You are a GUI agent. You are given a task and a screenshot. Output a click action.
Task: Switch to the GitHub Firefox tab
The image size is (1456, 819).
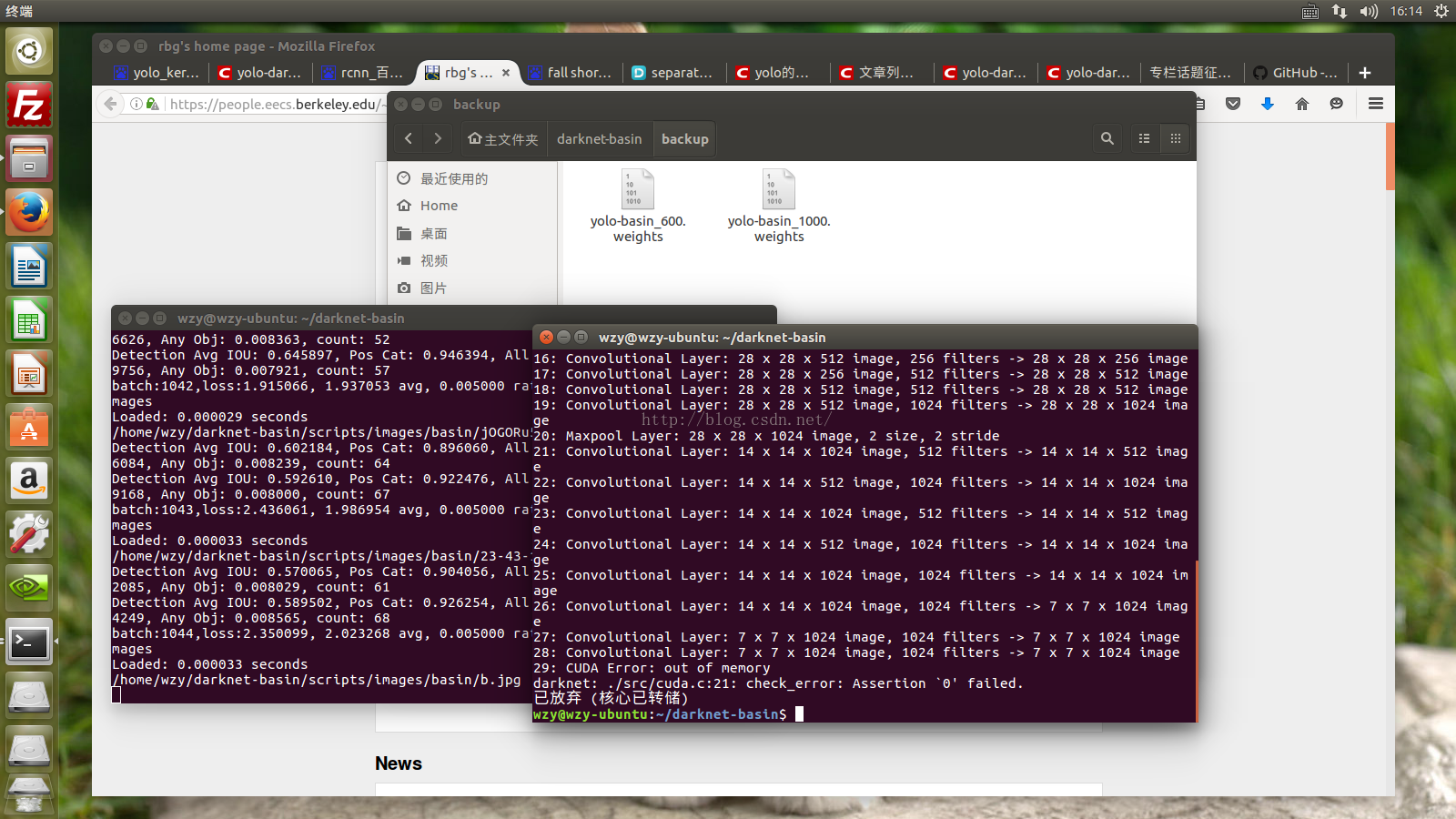1297,73
